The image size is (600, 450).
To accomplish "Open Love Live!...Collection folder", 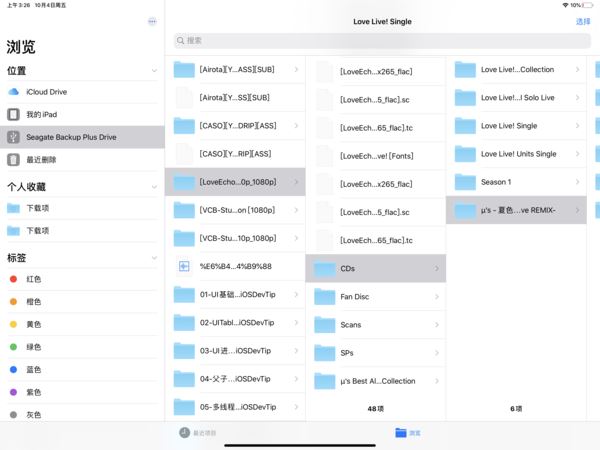I will click(x=516, y=70).
